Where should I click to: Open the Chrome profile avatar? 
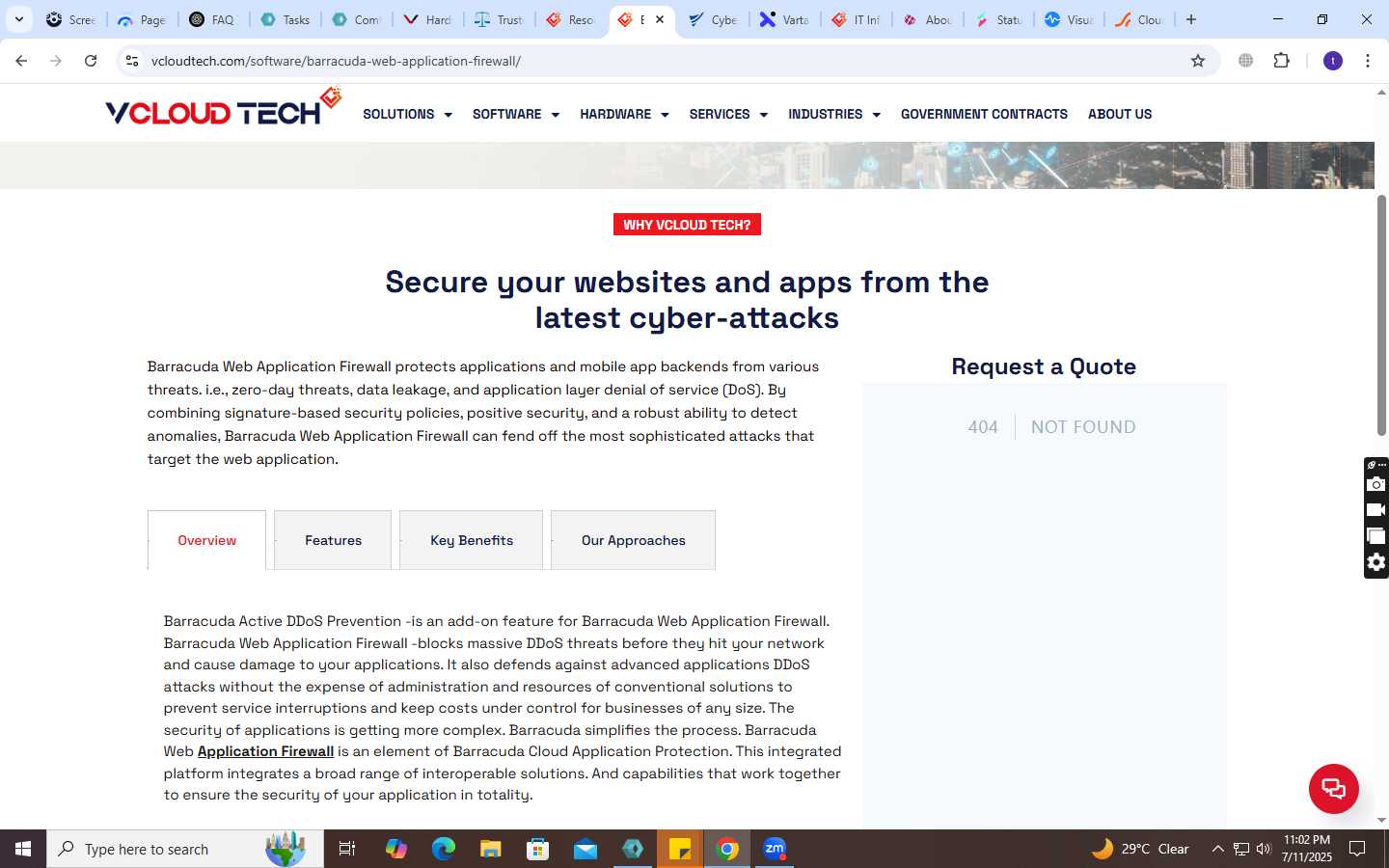click(x=1333, y=61)
